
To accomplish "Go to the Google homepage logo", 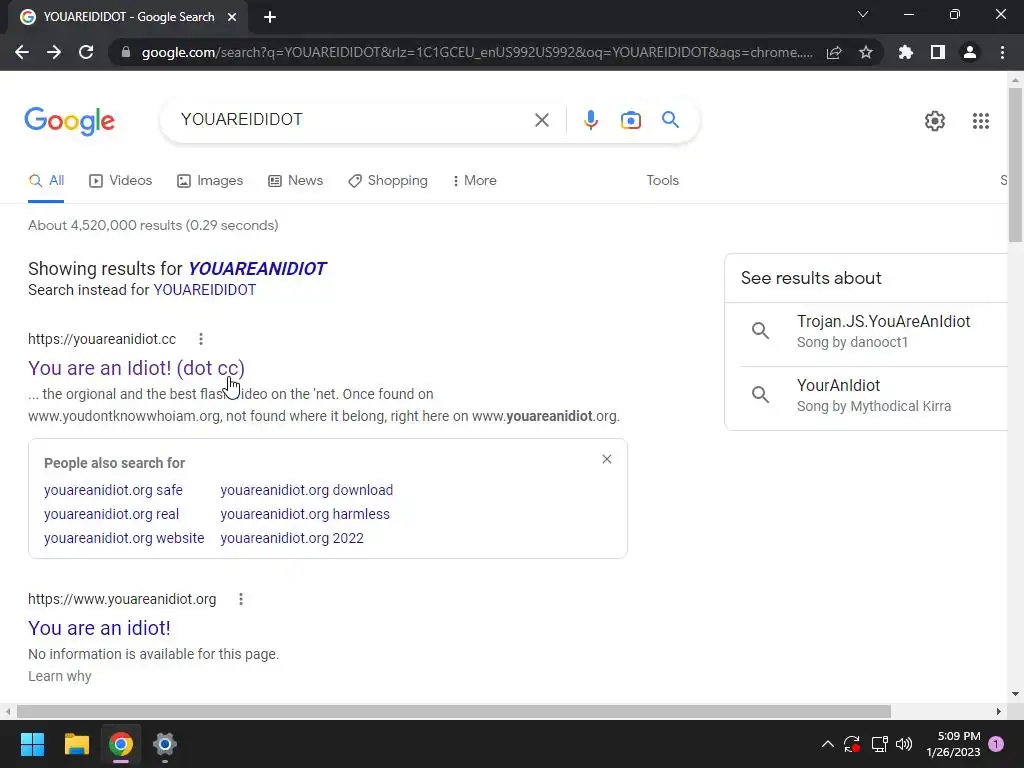I will pos(70,121).
